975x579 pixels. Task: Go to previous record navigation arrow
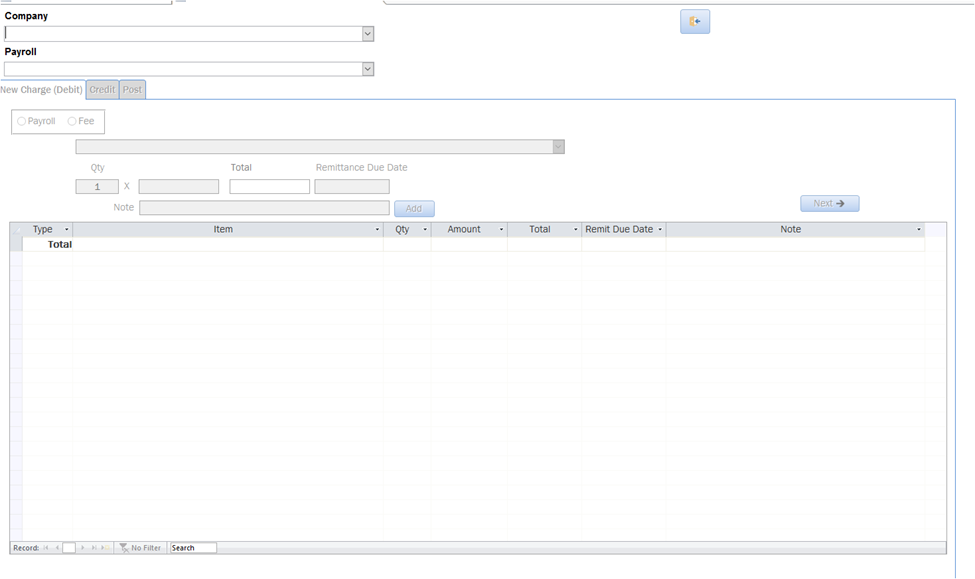pos(57,548)
